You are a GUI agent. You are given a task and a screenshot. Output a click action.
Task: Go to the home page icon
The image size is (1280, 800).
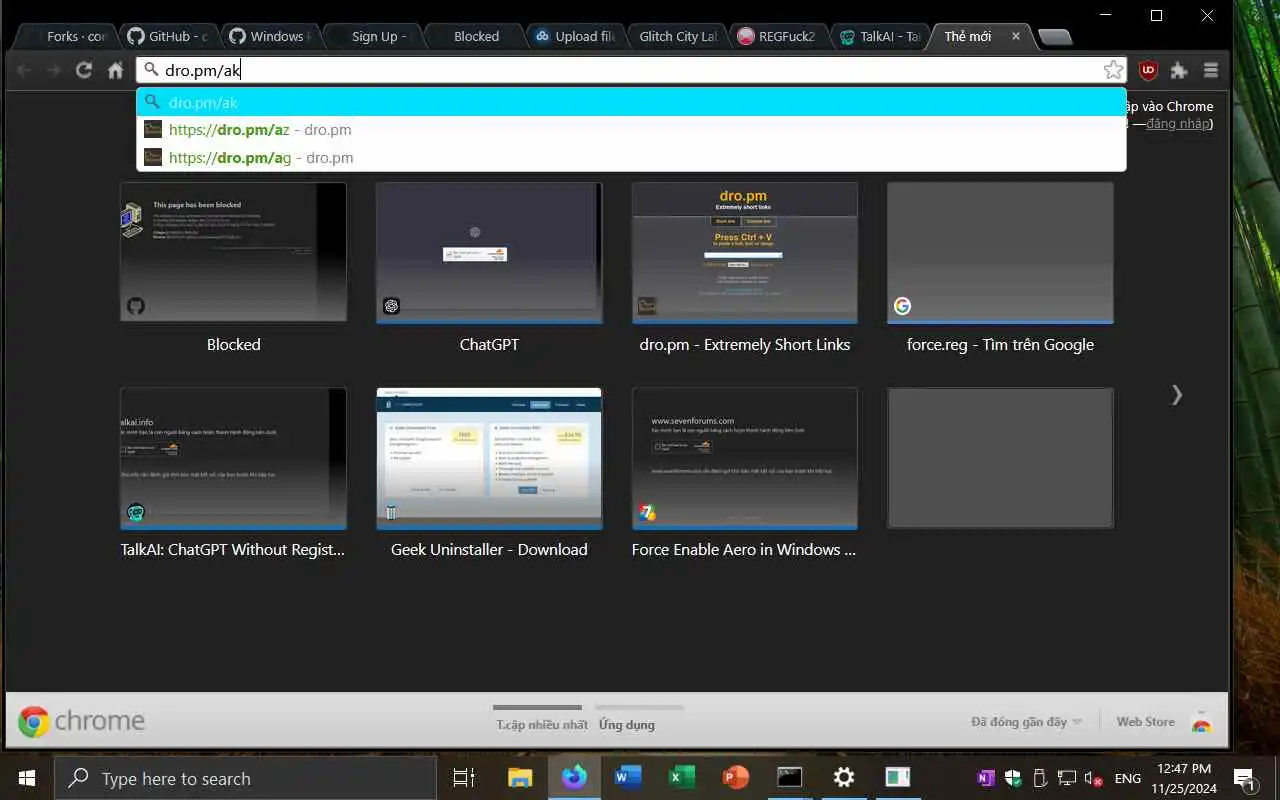pyautogui.click(x=116, y=70)
